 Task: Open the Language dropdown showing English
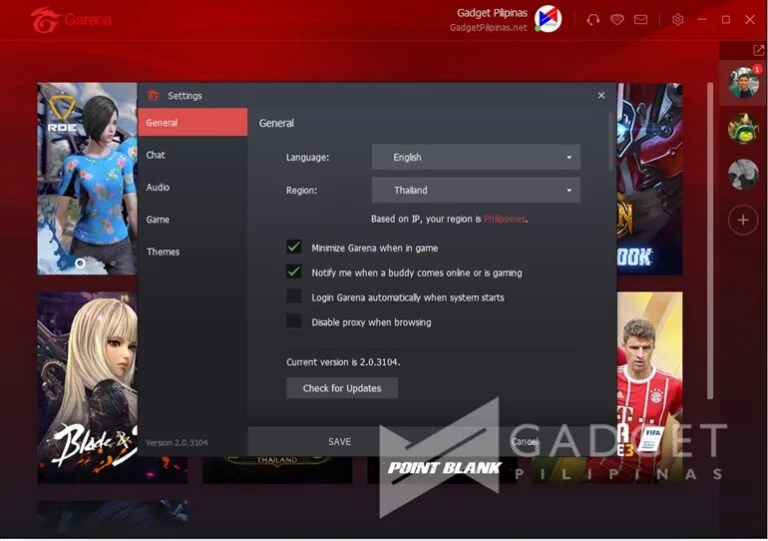[x=476, y=157]
